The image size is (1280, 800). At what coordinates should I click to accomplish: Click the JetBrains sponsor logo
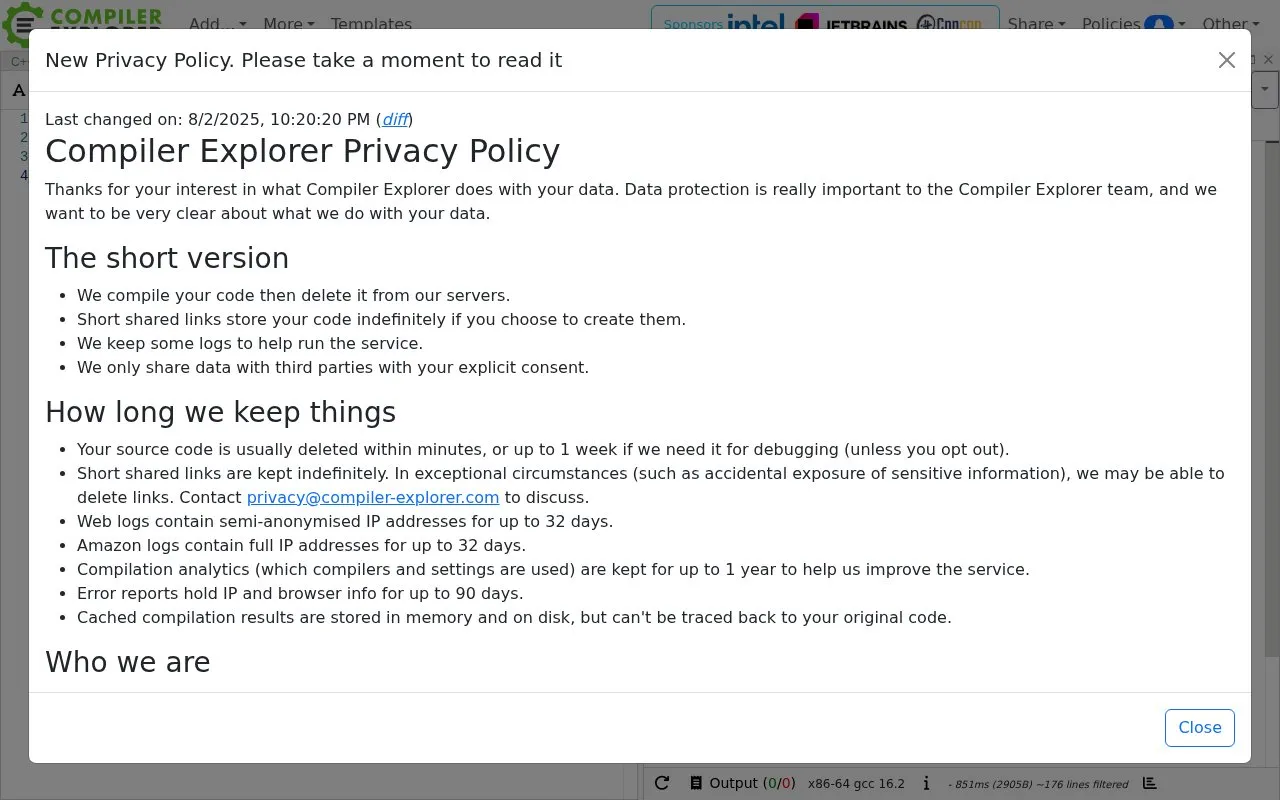pos(852,23)
